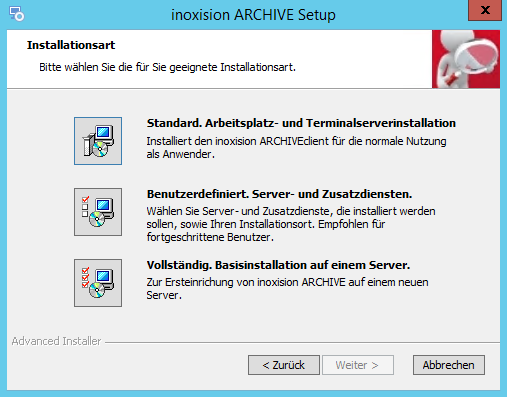
Task: Click the magnifying glass mascot banner image
Action: click(x=466, y=59)
